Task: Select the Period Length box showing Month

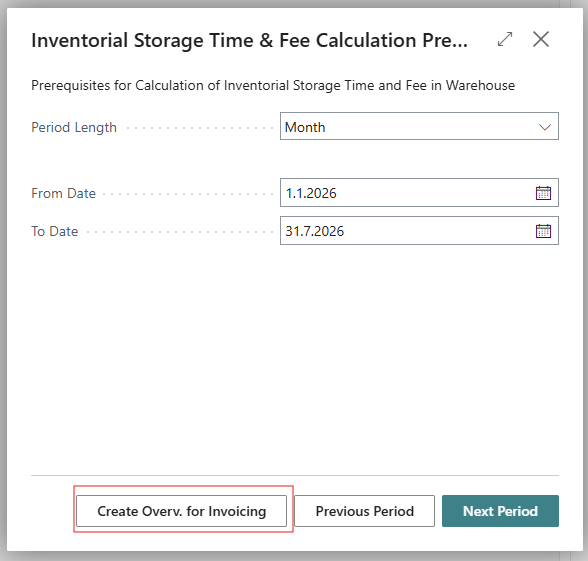Action: click(x=419, y=126)
